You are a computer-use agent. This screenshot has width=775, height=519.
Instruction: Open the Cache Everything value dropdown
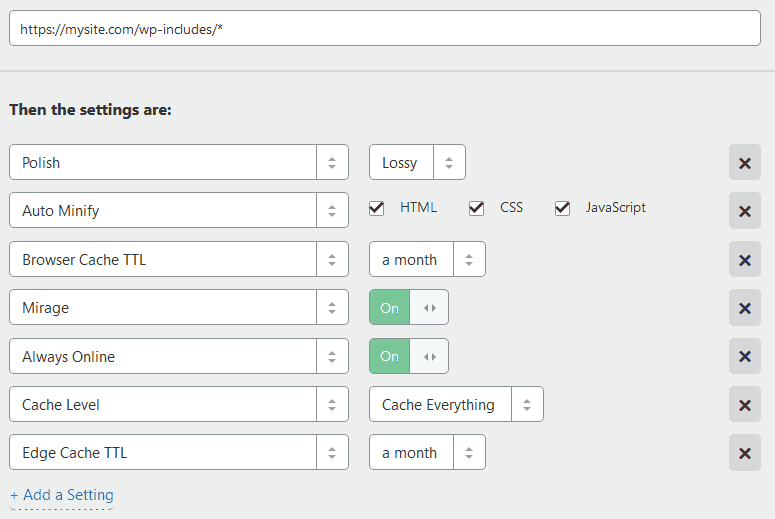pos(456,404)
